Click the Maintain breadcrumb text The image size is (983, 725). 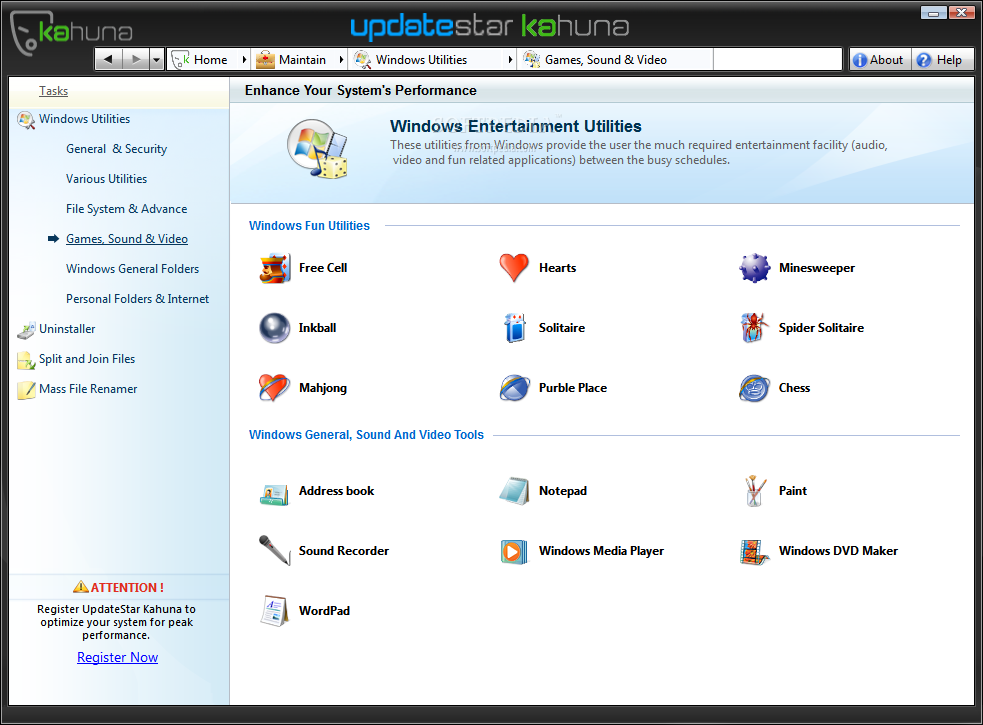coord(302,60)
